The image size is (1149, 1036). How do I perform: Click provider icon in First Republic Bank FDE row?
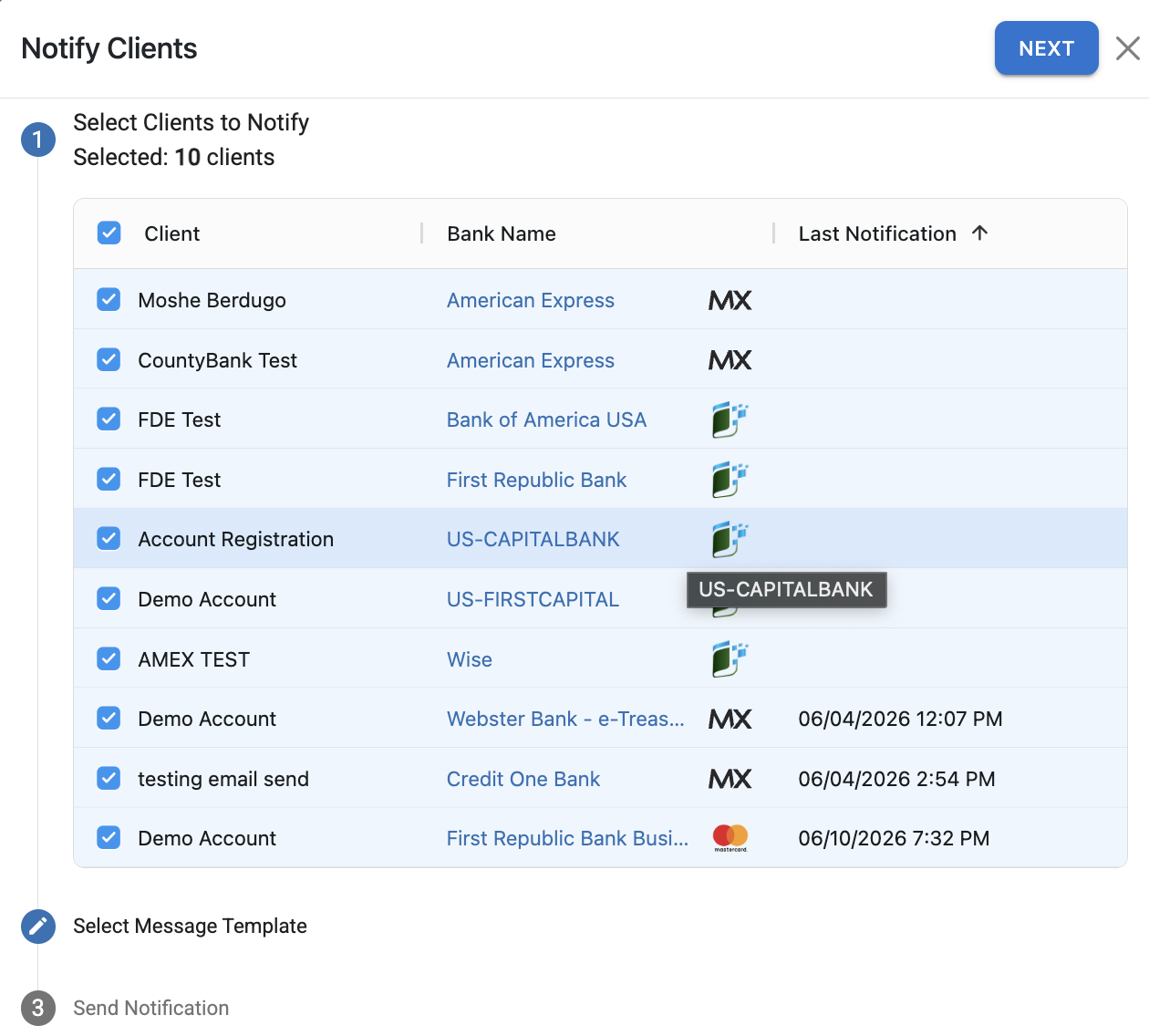point(730,480)
